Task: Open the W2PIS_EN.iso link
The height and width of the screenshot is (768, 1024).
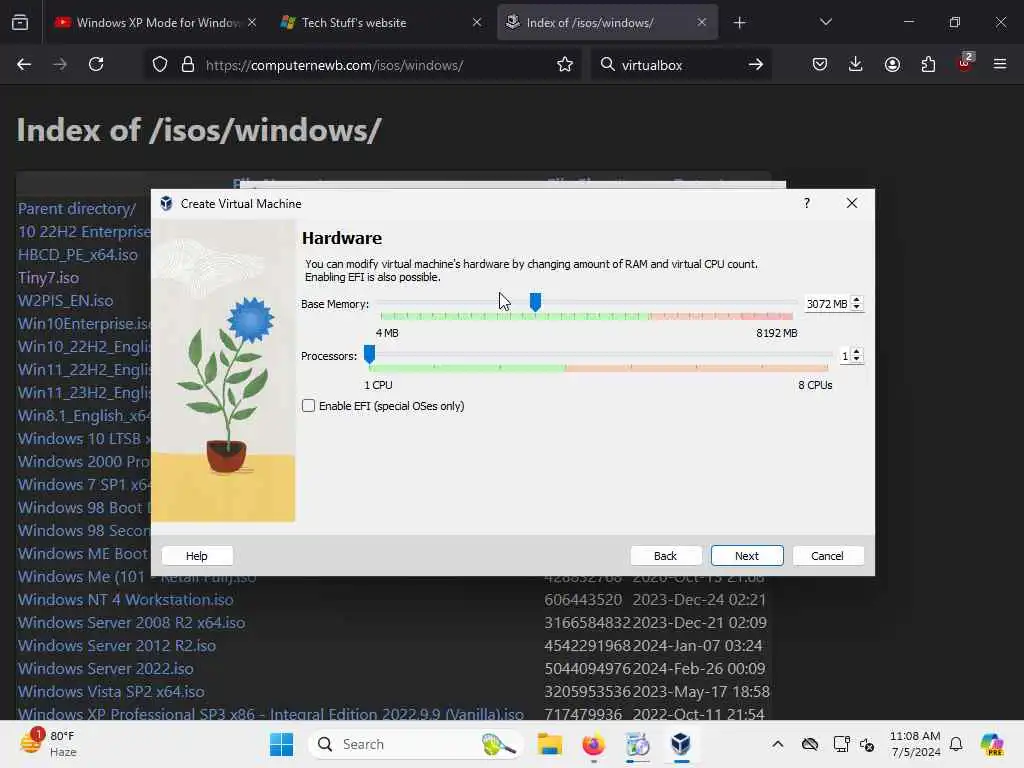Action: coord(65,300)
